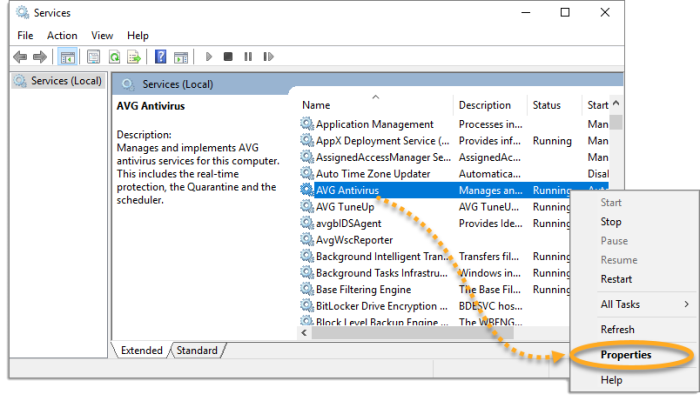
Task: Click the horizontal scrollbar thumb
Action: point(412,333)
